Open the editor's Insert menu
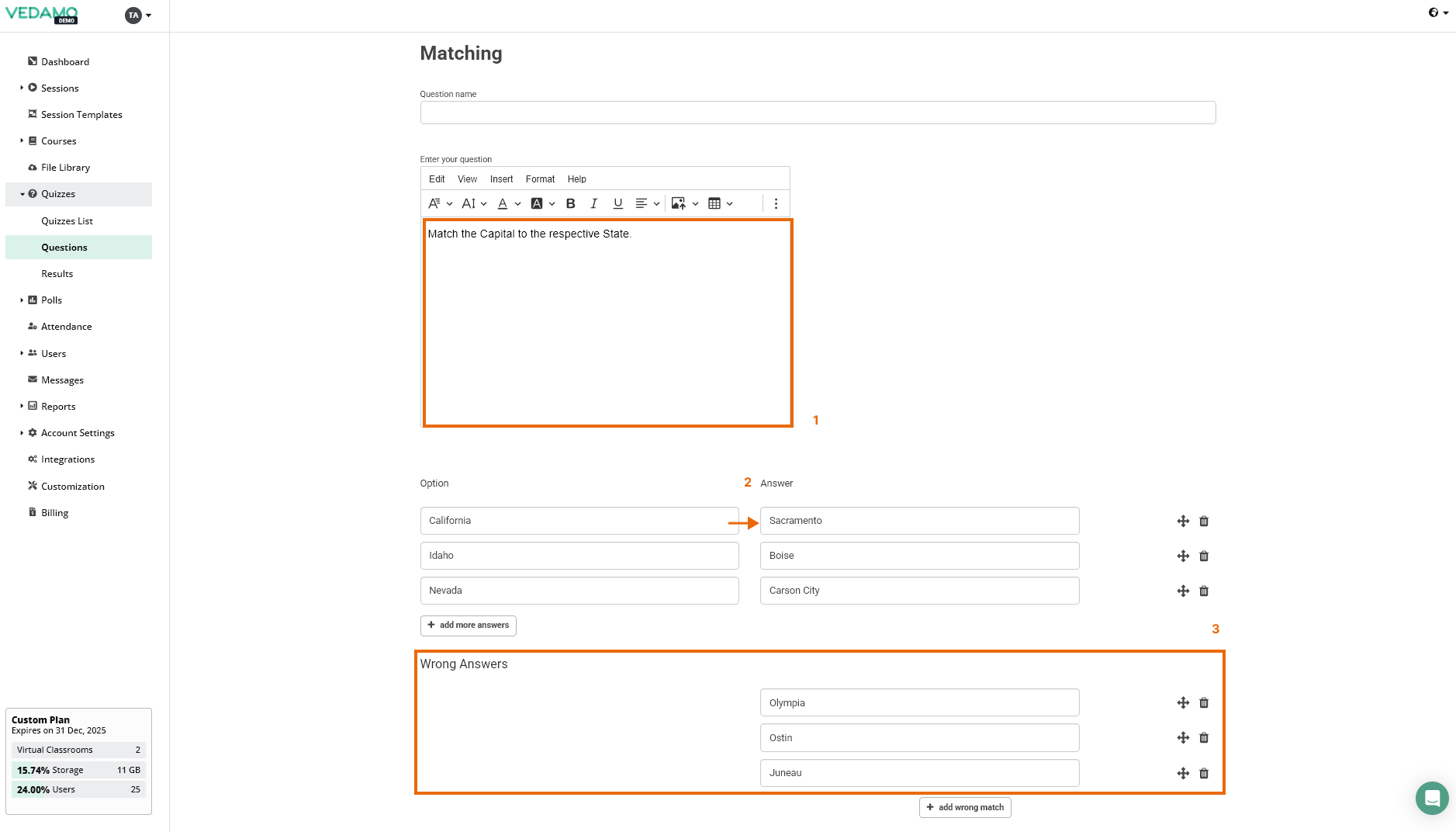The width and height of the screenshot is (1456, 832). click(x=501, y=179)
